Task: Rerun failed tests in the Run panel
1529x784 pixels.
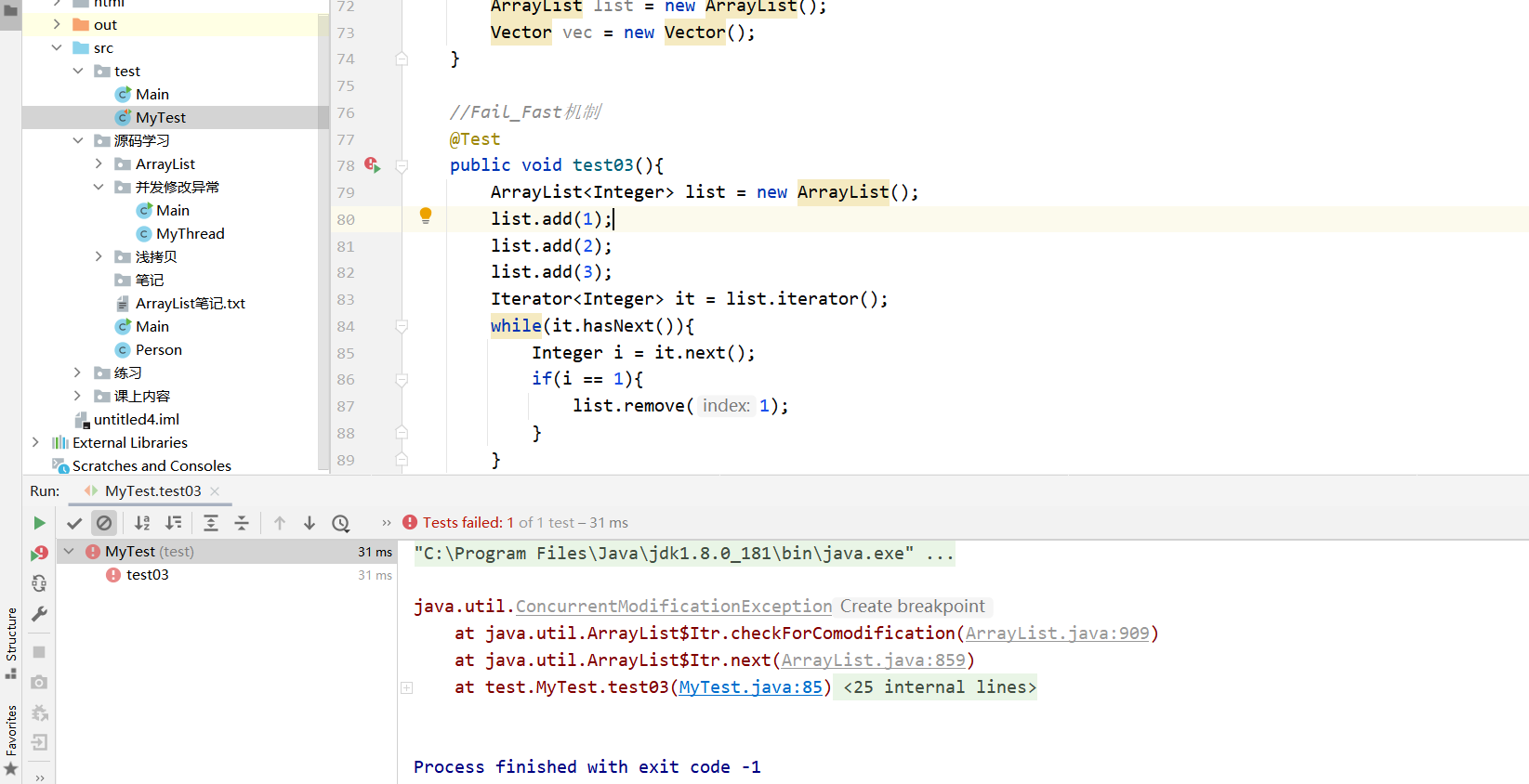Action: pyautogui.click(x=39, y=553)
